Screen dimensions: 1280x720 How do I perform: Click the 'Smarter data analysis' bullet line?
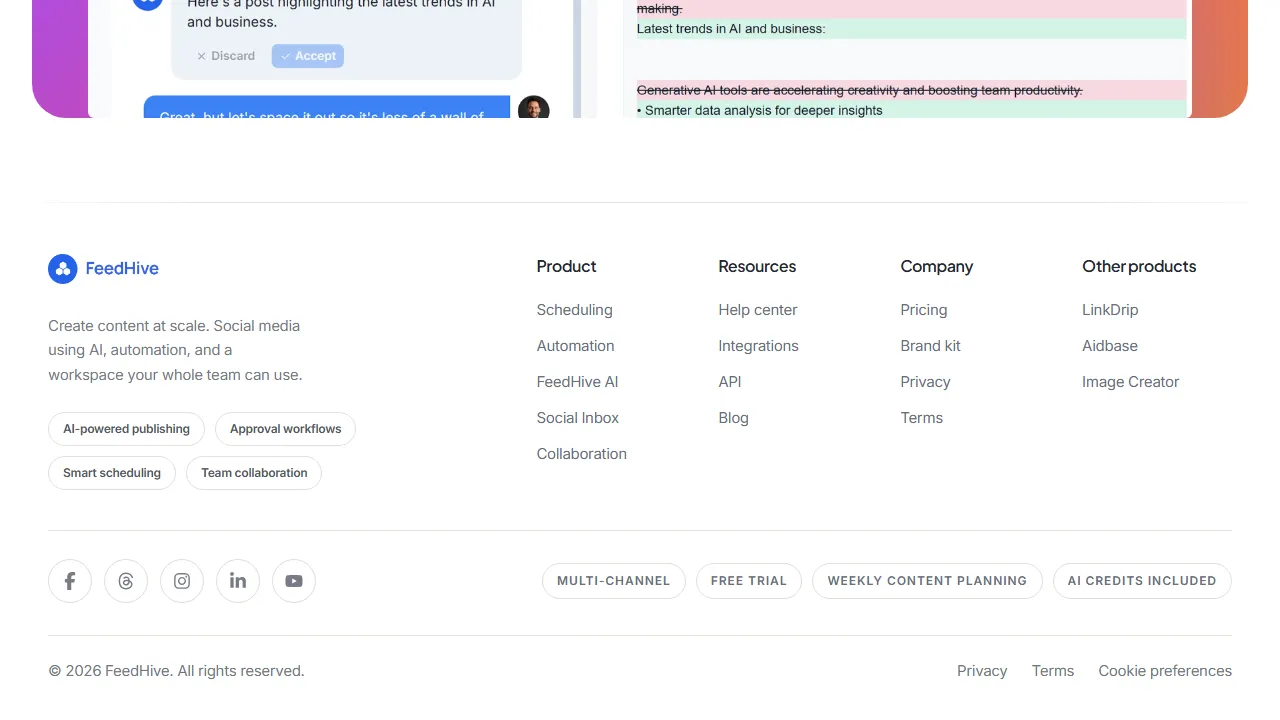point(760,110)
